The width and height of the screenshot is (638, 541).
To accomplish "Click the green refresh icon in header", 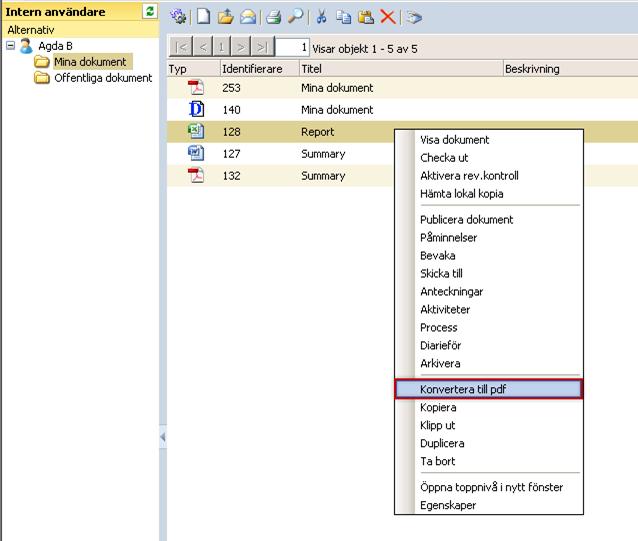I will [x=150, y=11].
